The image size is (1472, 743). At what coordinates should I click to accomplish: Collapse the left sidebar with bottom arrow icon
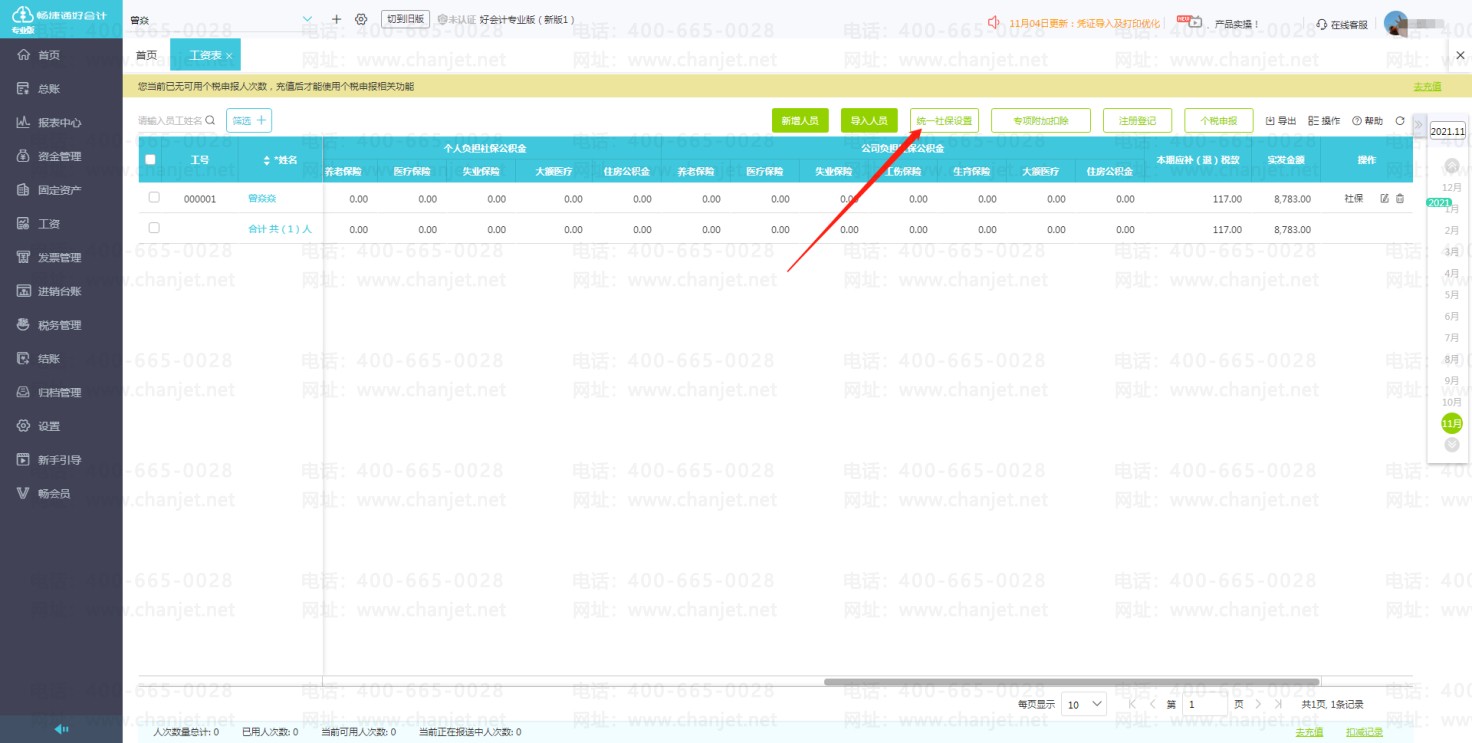tap(61, 729)
